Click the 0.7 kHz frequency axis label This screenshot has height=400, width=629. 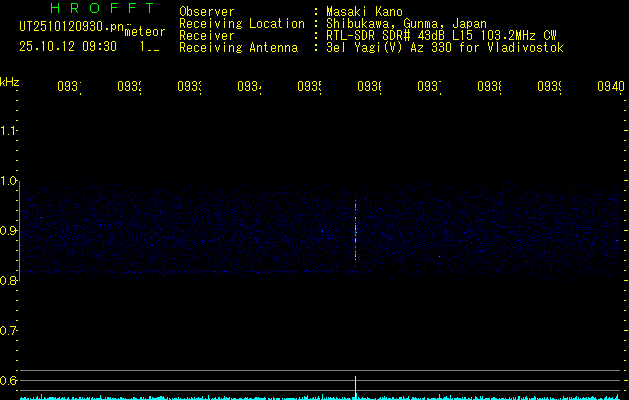[x=8, y=331]
